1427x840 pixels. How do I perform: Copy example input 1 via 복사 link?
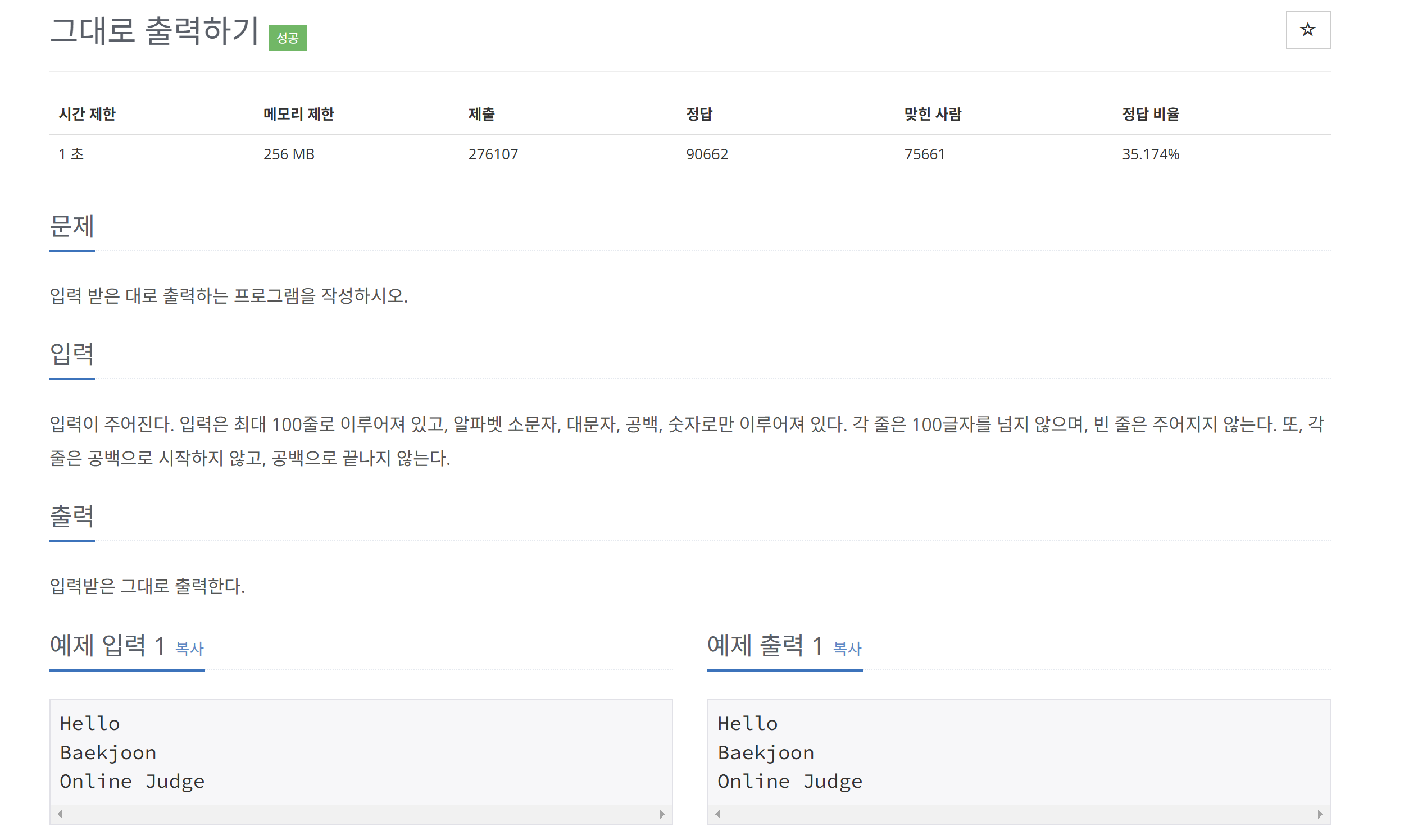[x=189, y=649]
